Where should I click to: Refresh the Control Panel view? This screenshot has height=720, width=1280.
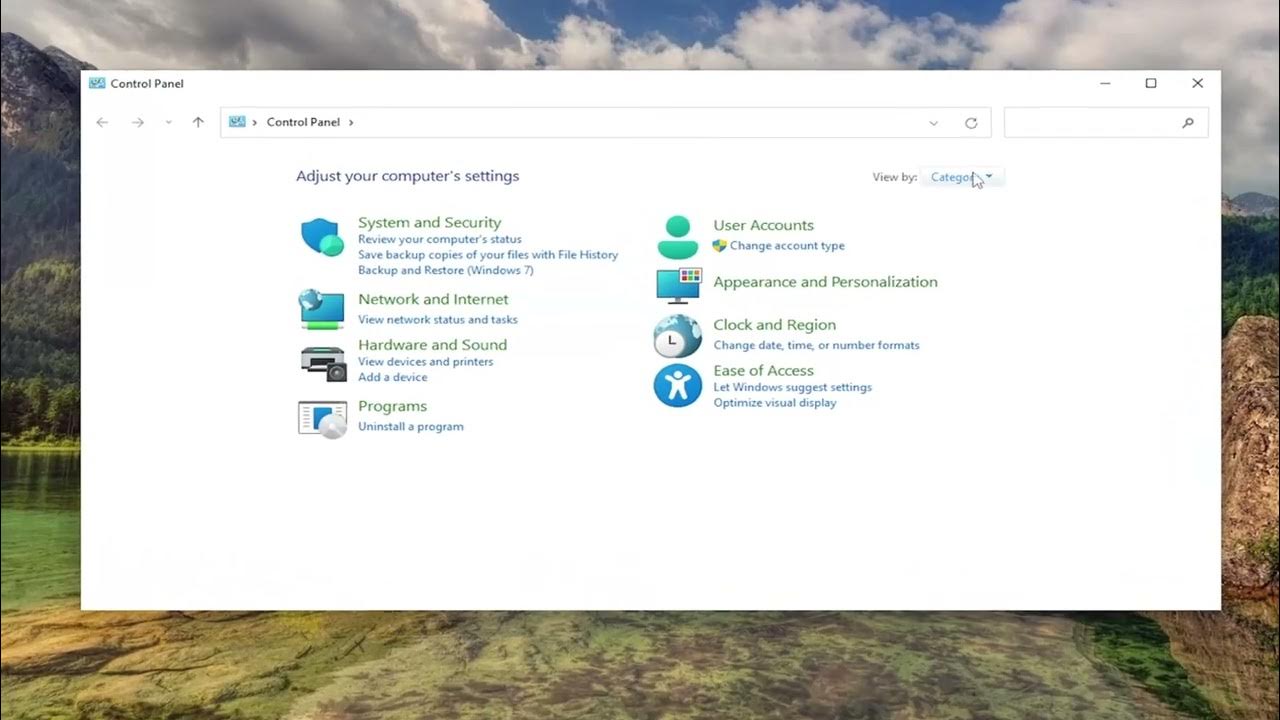(x=971, y=123)
